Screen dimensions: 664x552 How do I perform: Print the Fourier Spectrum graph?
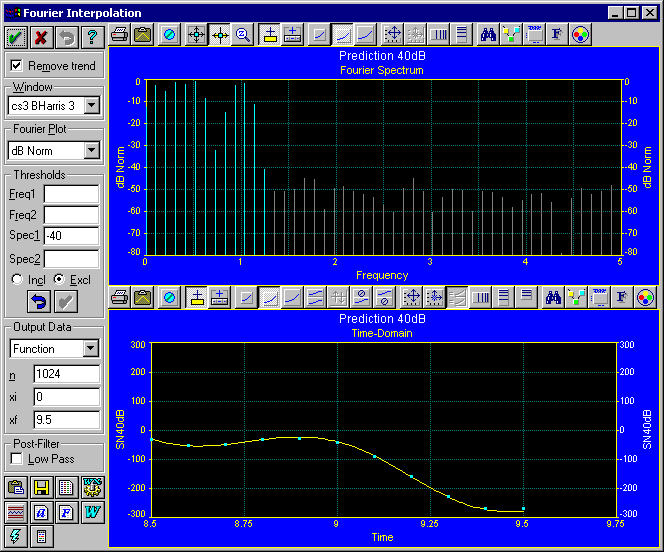tap(119, 34)
